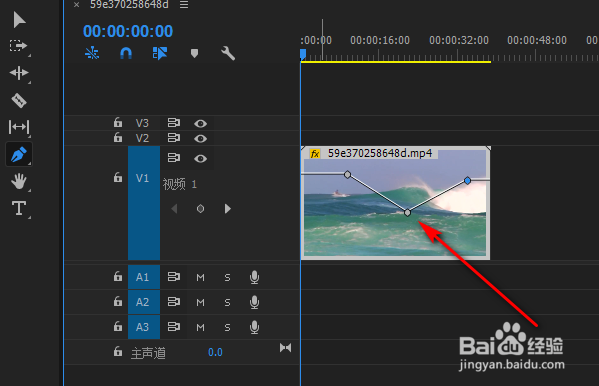
Task: Select the blue highlighted keyframe on clip
Action: pyautogui.click(x=468, y=180)
